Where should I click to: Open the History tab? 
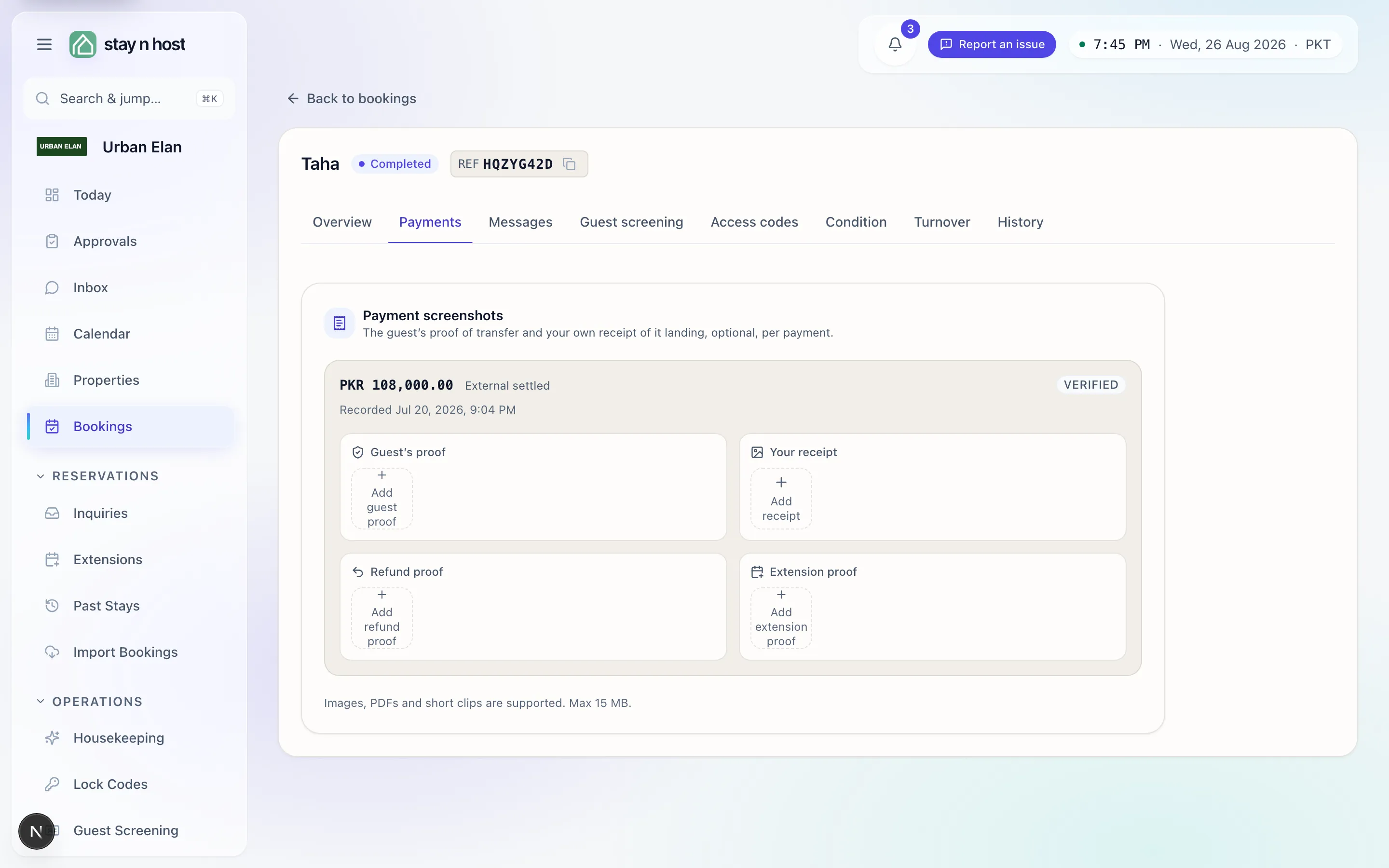click(1020, 222)
